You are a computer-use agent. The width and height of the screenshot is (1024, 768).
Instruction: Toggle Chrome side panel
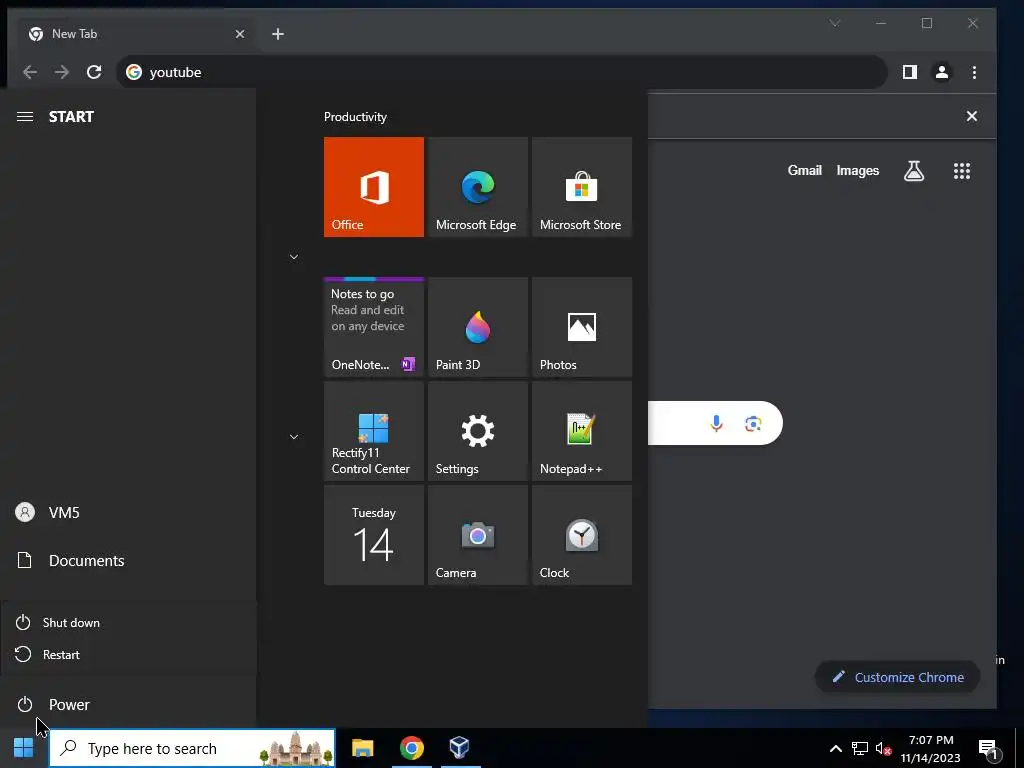910,72
